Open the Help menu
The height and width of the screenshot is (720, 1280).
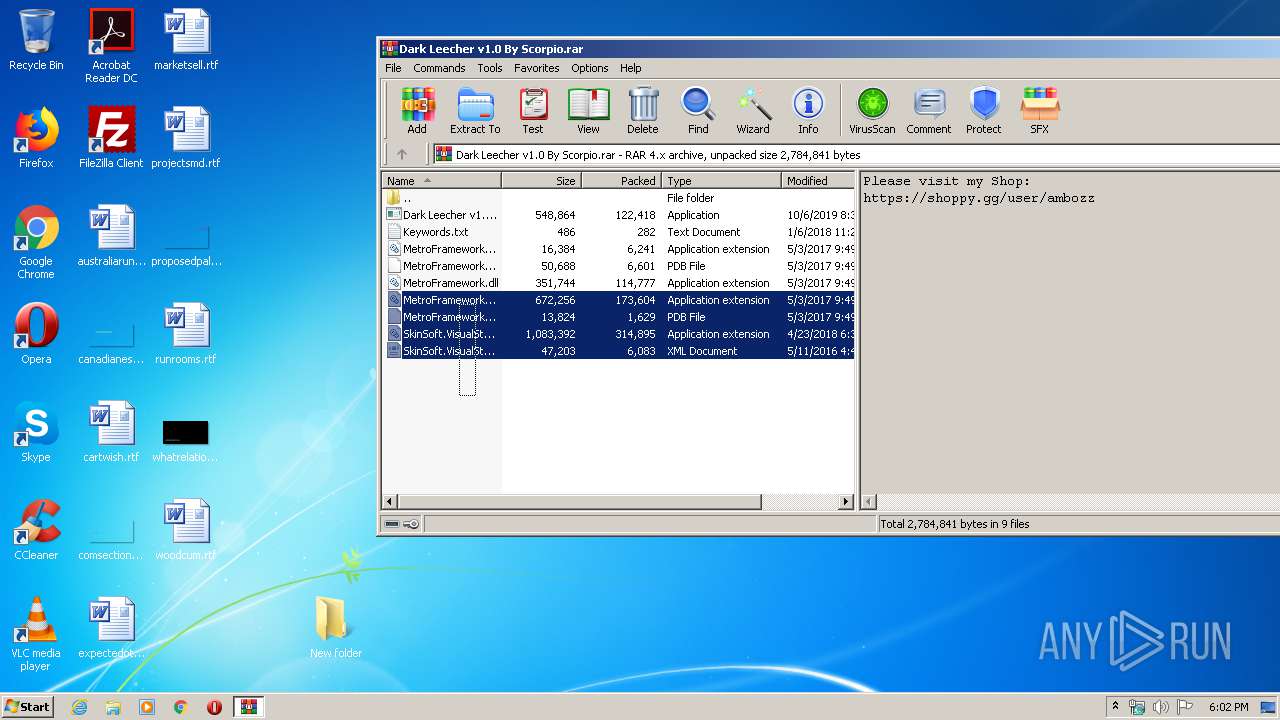coord(631,68)
